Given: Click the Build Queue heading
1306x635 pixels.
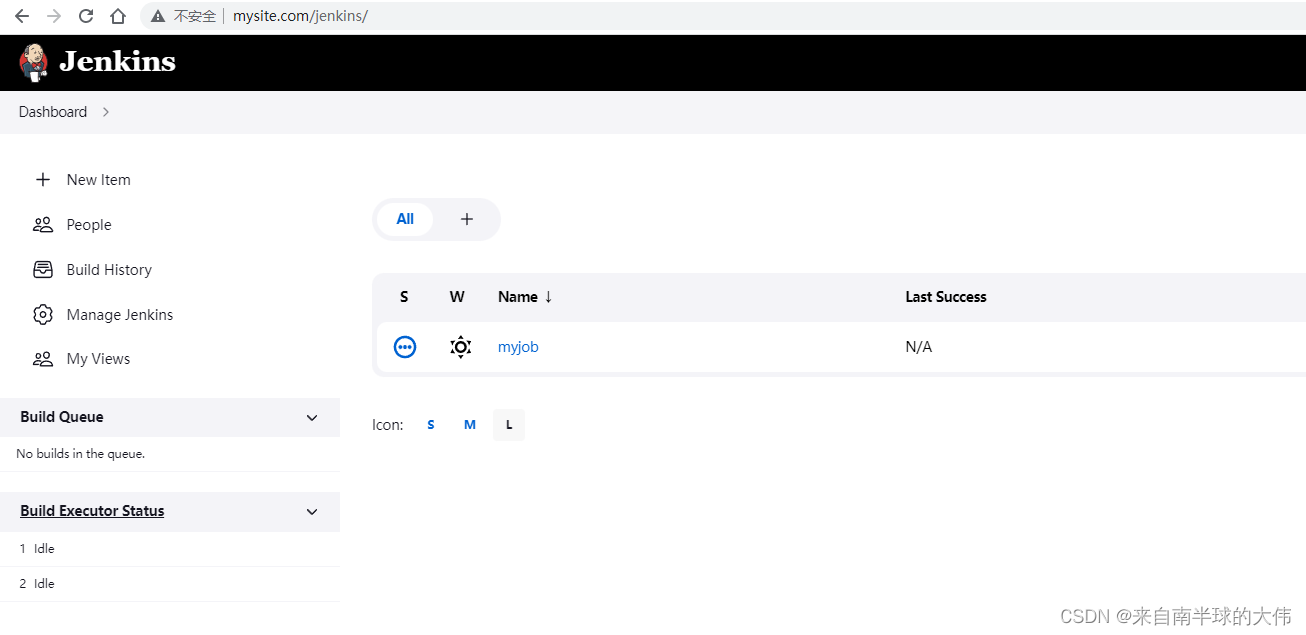Looking at the screenshot, I should pyautogui.click(x=62, y=417).
